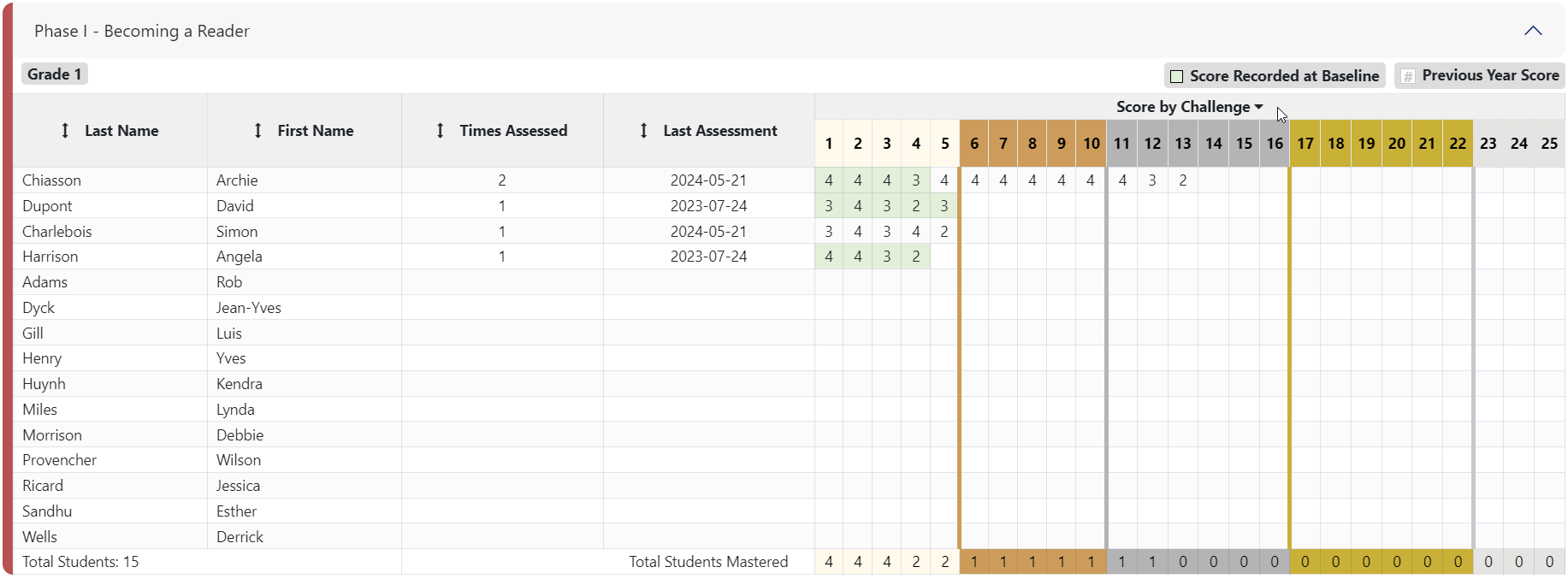Click Harrison's last assessment date 2023-07-24
Screen dimensions: 1568x579
tap(708, 257)
